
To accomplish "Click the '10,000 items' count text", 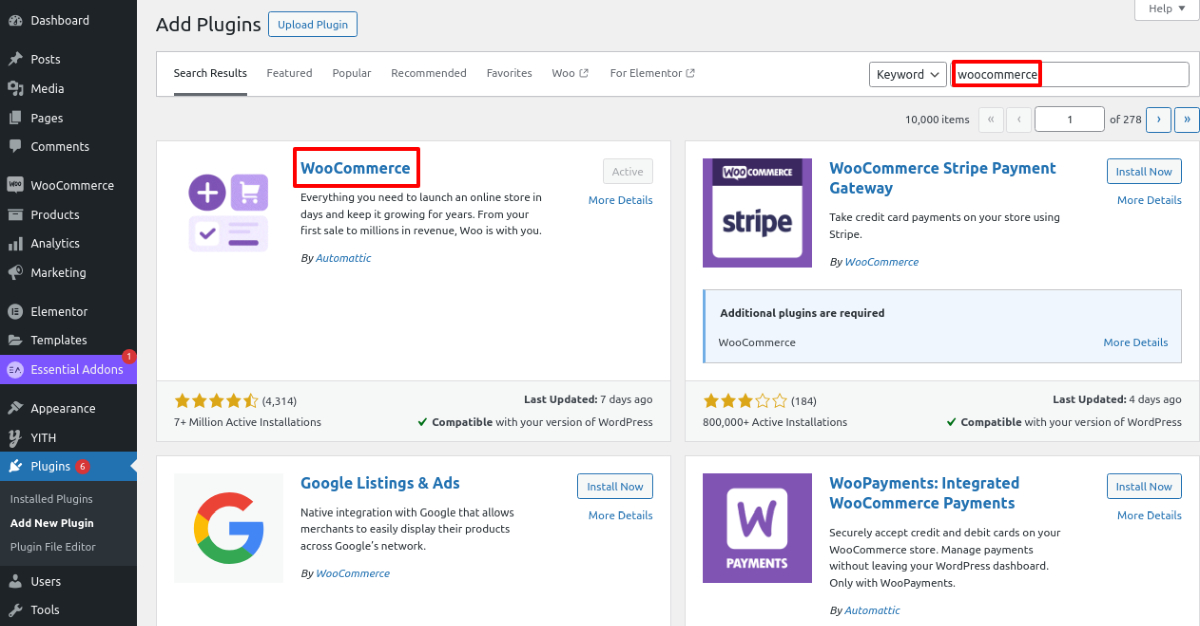I will click(x=937, y=119).
